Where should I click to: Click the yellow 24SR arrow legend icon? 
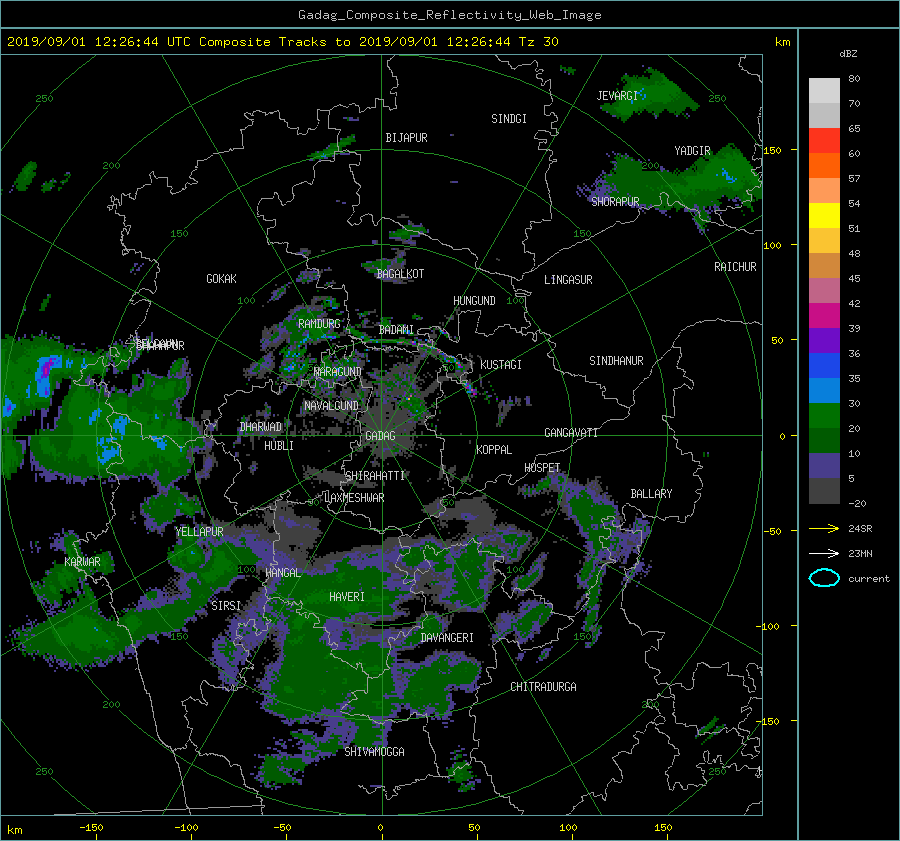(824, 528)
